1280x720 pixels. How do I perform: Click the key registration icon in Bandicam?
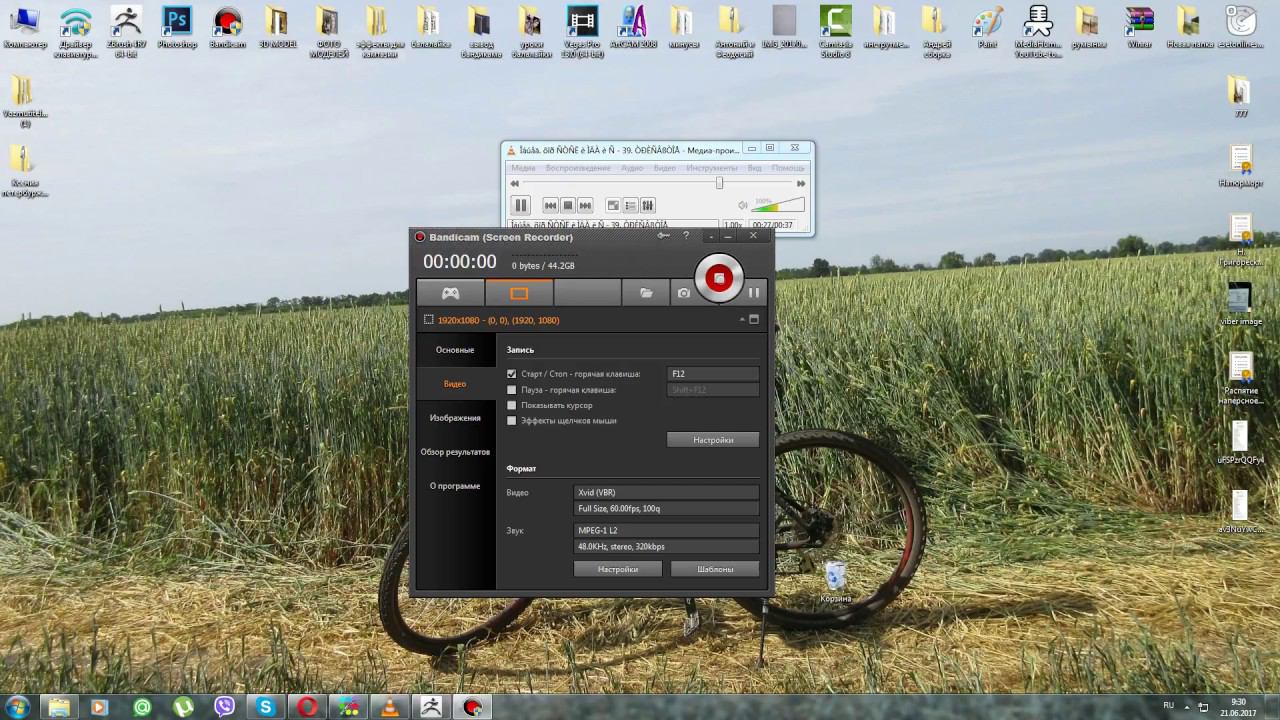coord(663,236)
